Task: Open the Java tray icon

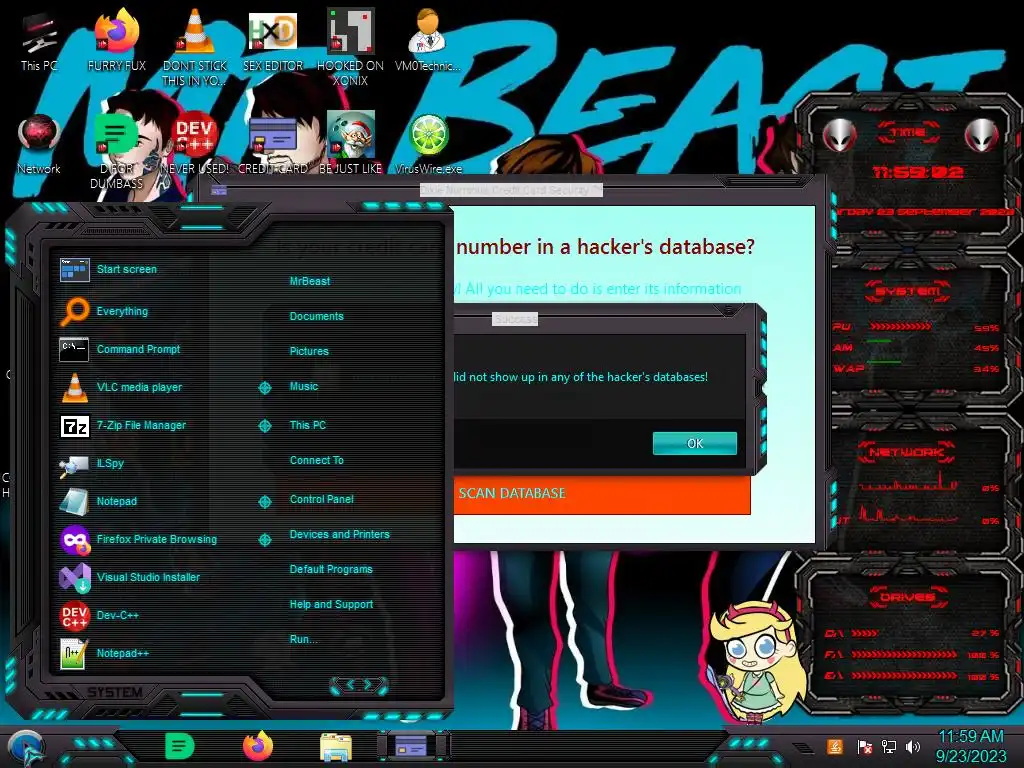Action: (835, 746)
